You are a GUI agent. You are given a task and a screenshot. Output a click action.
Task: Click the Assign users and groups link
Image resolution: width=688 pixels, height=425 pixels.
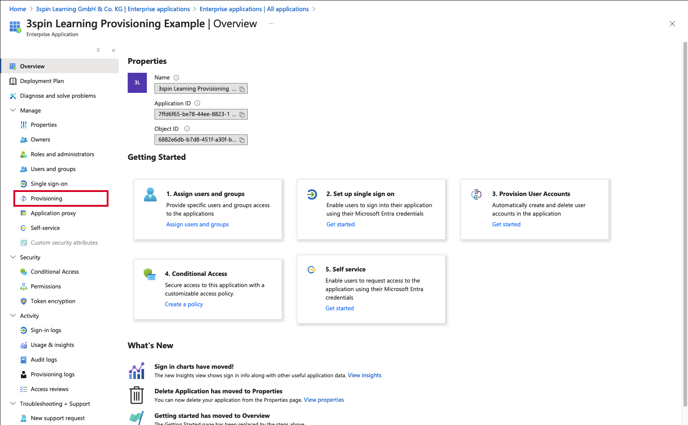197,224
